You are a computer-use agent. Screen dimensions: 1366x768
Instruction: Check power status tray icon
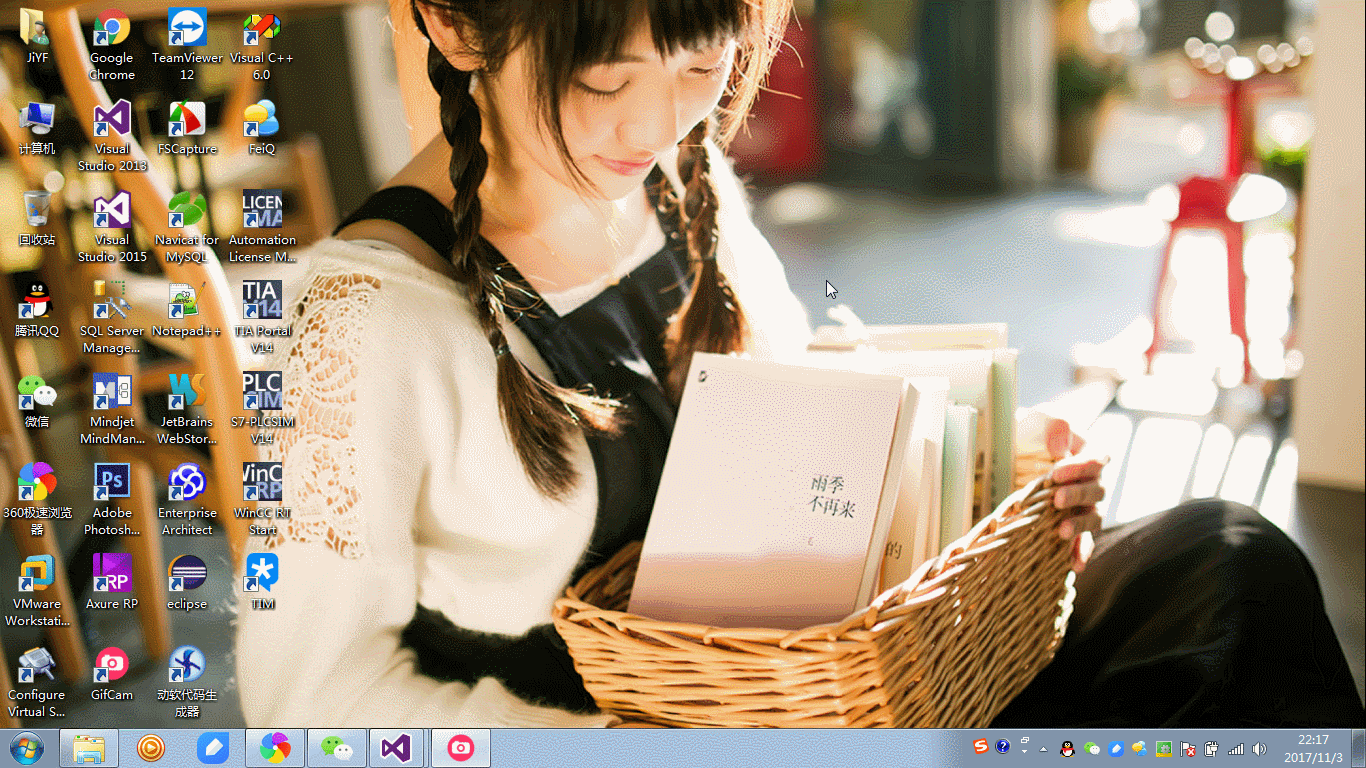1212,749
